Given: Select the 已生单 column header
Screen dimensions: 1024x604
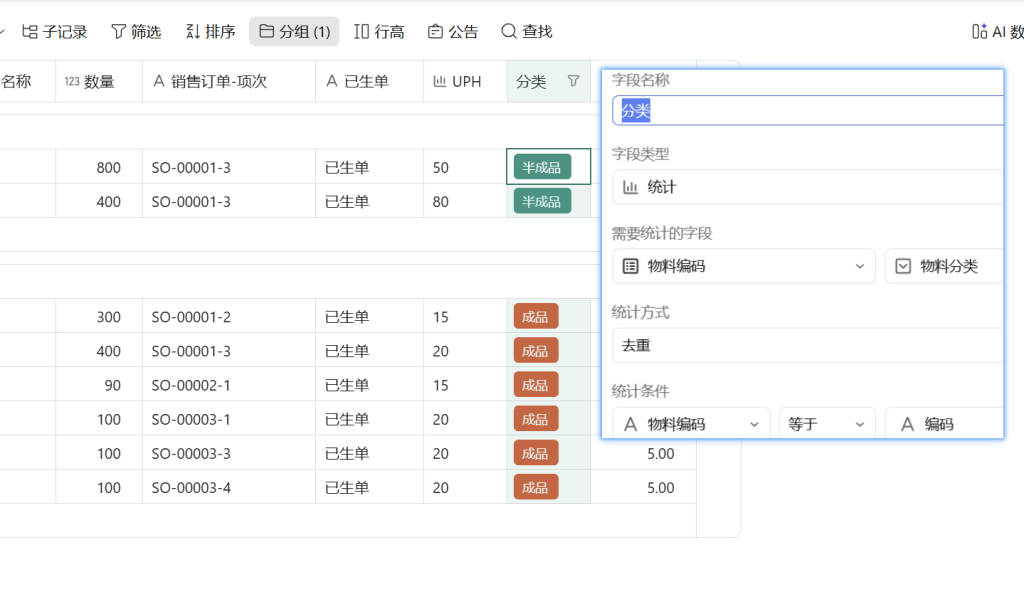Looking at the screenshot, I should tap(369, 81).
